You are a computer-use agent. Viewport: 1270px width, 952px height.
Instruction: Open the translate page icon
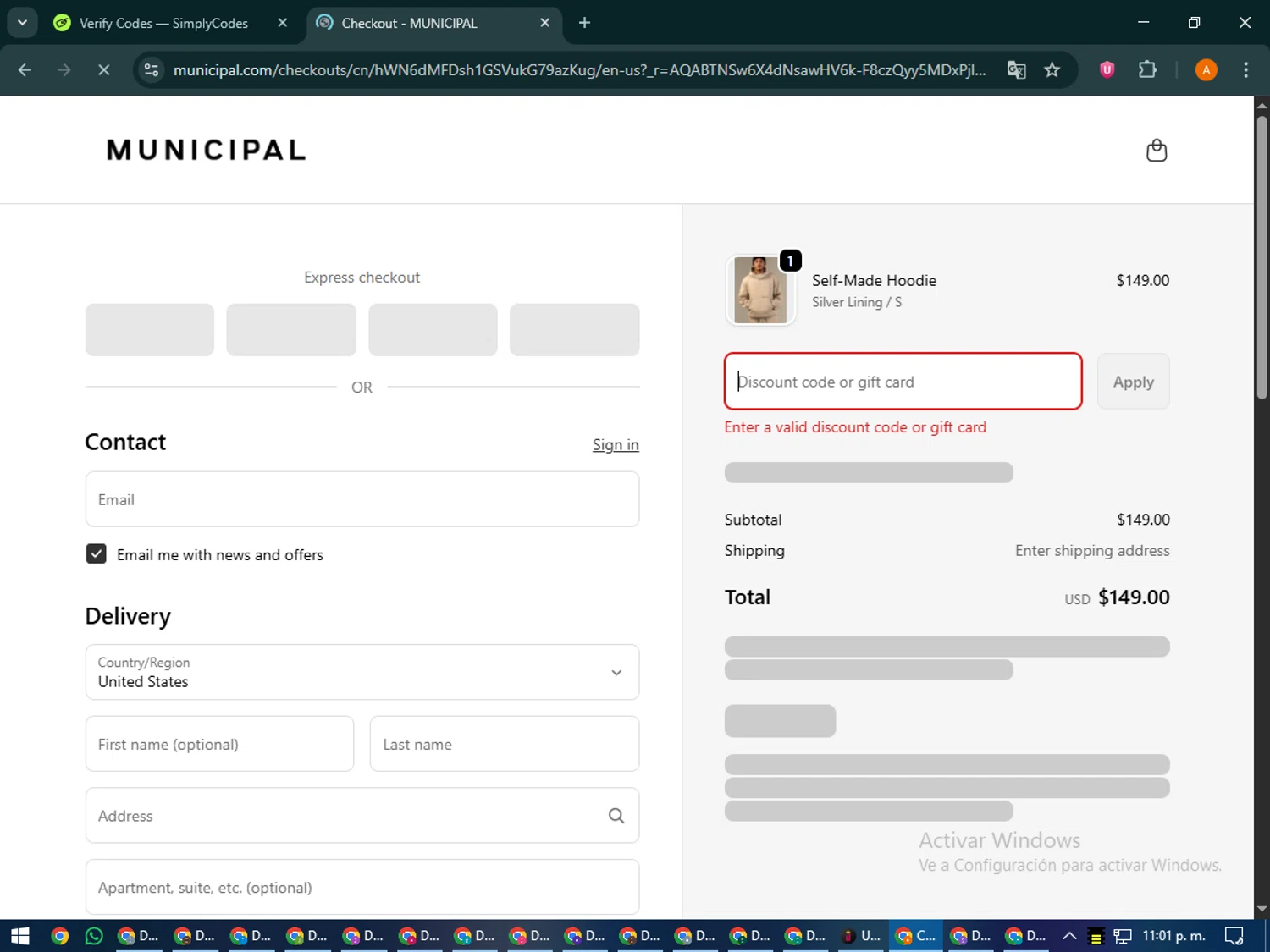pos(1017,70)
